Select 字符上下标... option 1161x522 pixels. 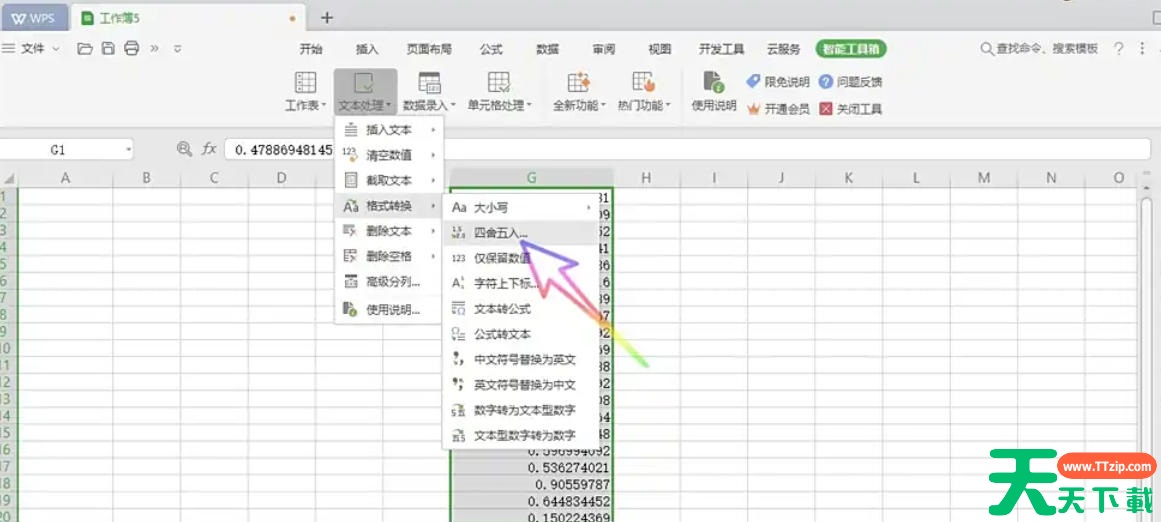click(521, 284)
